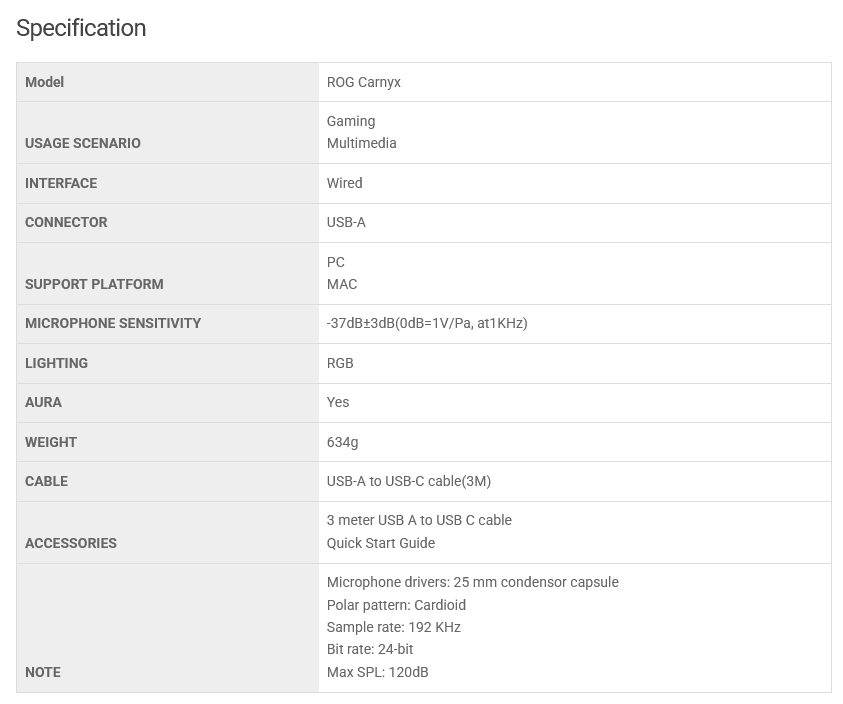Click the NOTE label

point(42,672)
